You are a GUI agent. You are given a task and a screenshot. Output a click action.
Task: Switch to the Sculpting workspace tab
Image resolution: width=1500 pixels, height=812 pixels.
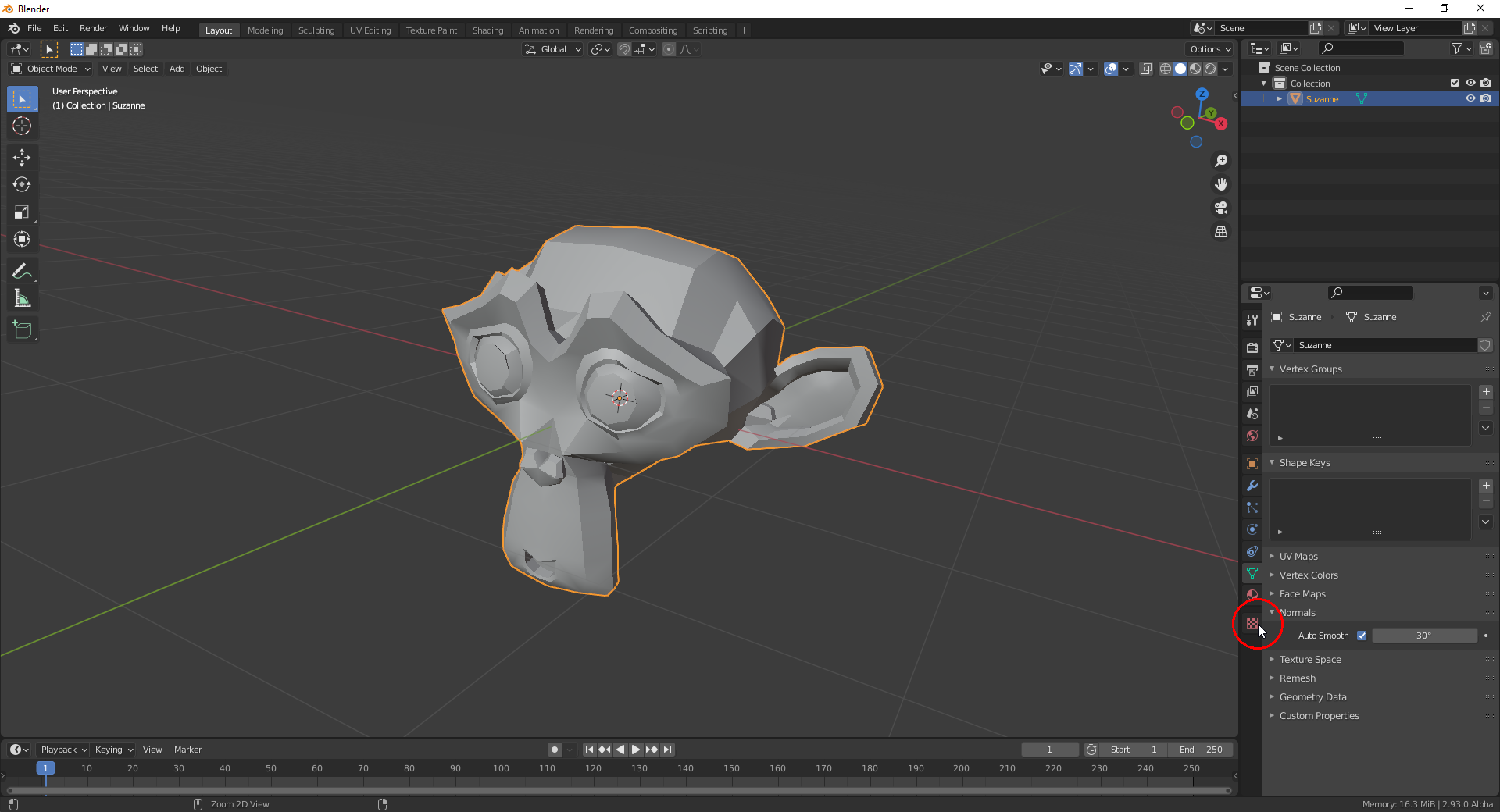click(x=316, y=30)
